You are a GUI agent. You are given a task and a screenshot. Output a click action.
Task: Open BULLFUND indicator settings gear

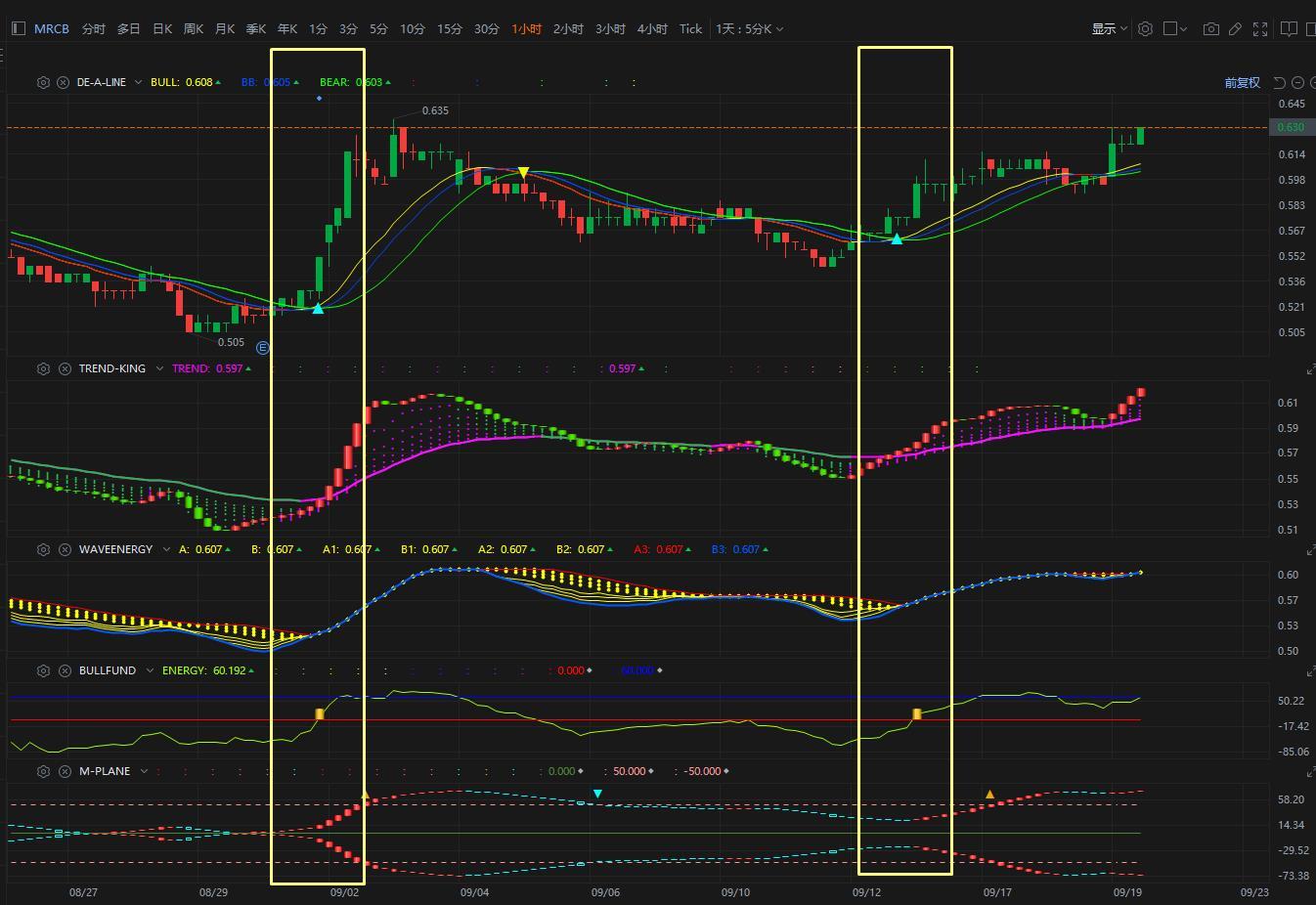(43, 670)
